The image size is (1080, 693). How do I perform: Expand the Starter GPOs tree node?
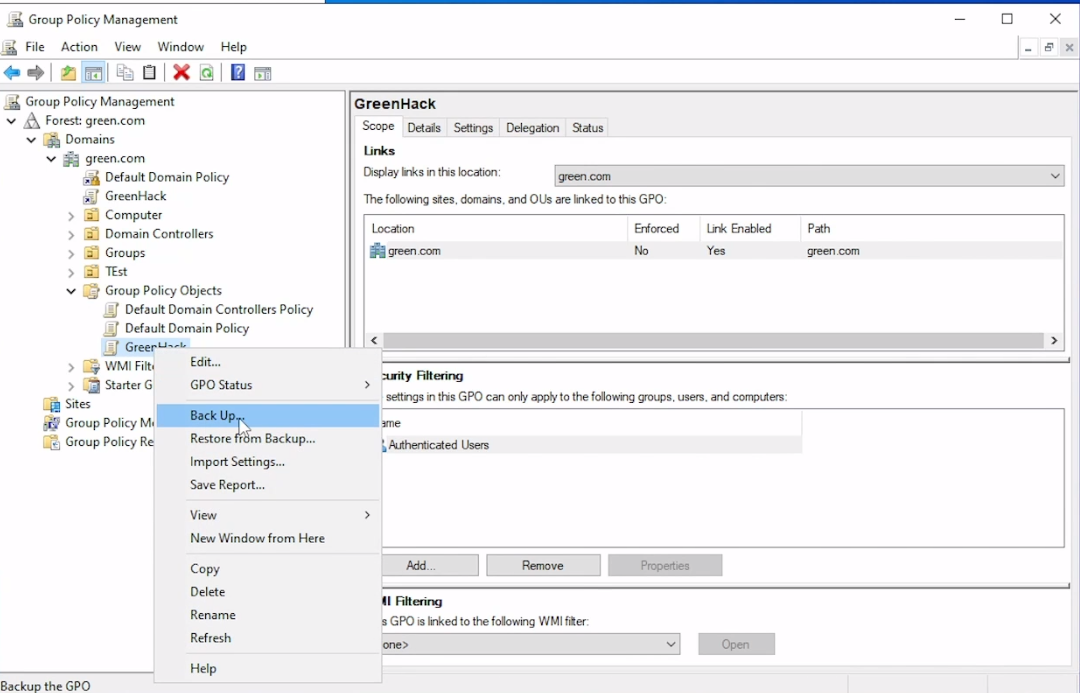click(71, 385)
